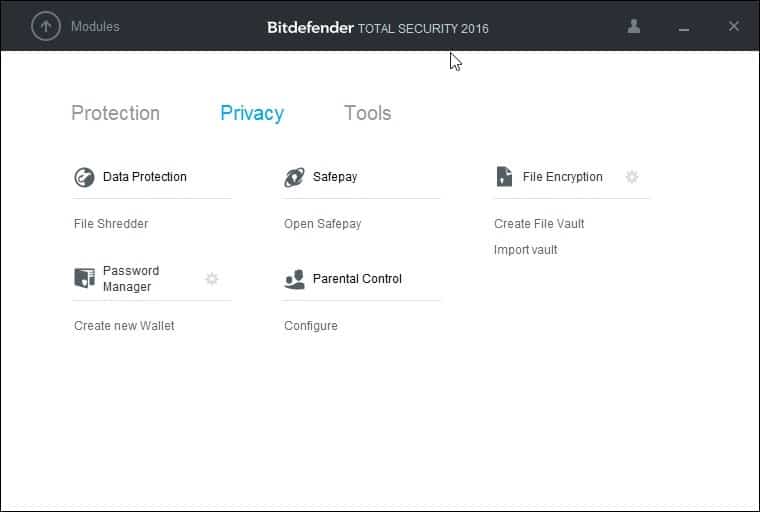
Task: Close the Bitdefender window
Action: 734,26
